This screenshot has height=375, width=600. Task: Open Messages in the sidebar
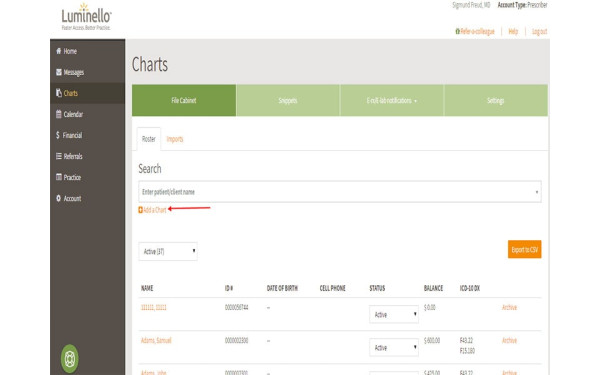click(x=87, y=72)
